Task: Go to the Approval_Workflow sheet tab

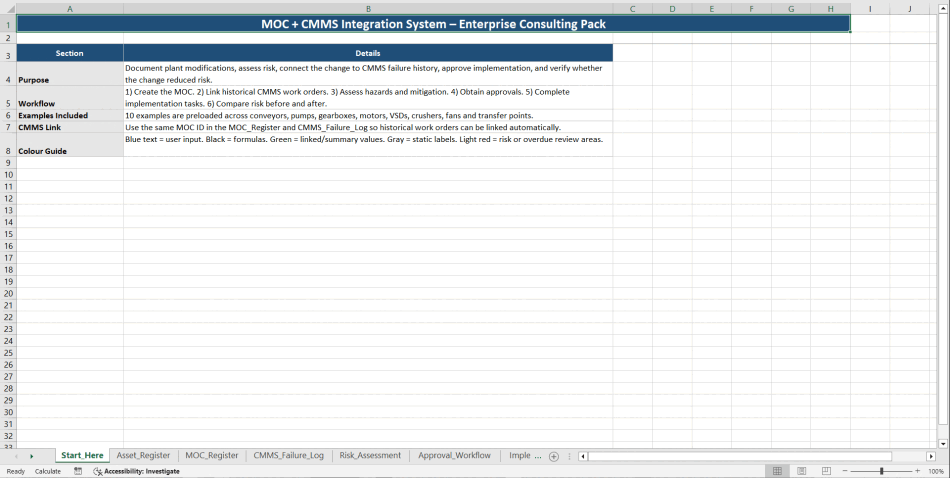Action: pyautogui.click(x=454, y=456)
